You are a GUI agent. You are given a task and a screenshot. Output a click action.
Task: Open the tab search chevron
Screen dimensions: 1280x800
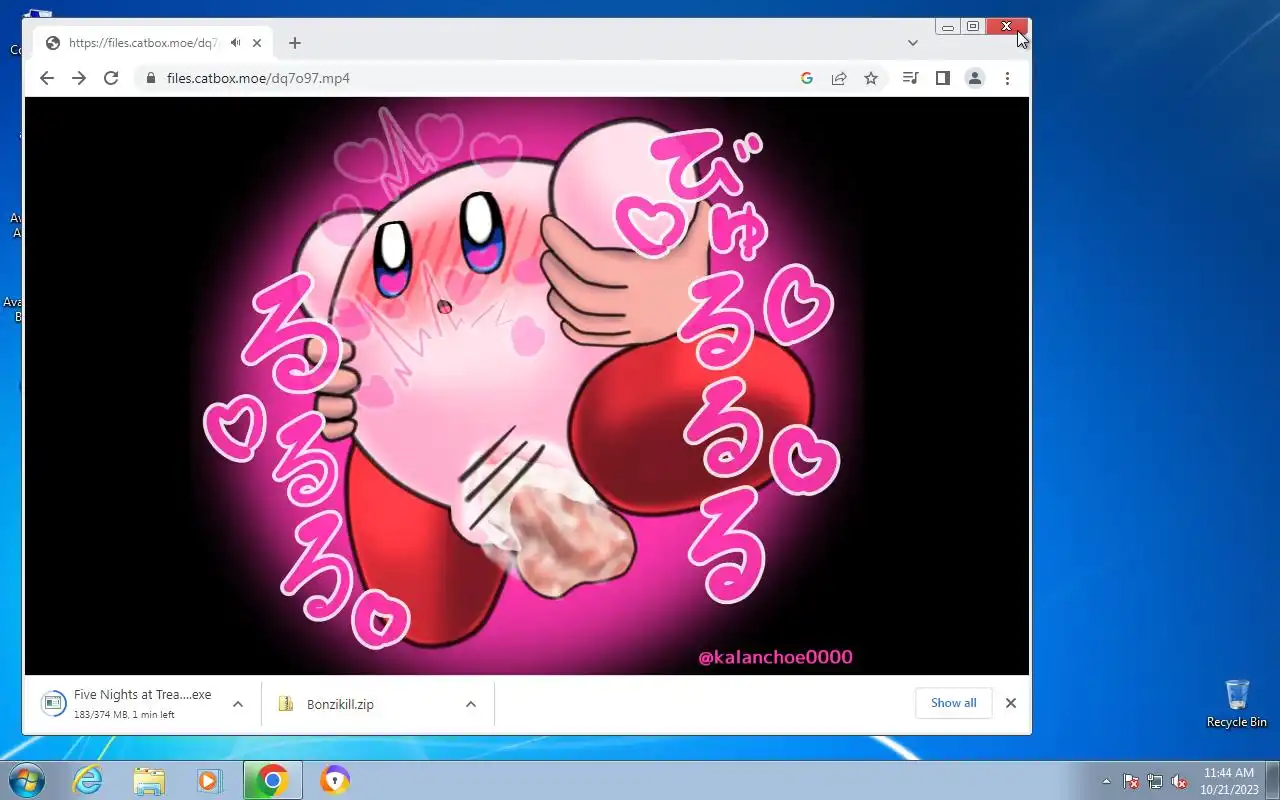pos(913,43)
